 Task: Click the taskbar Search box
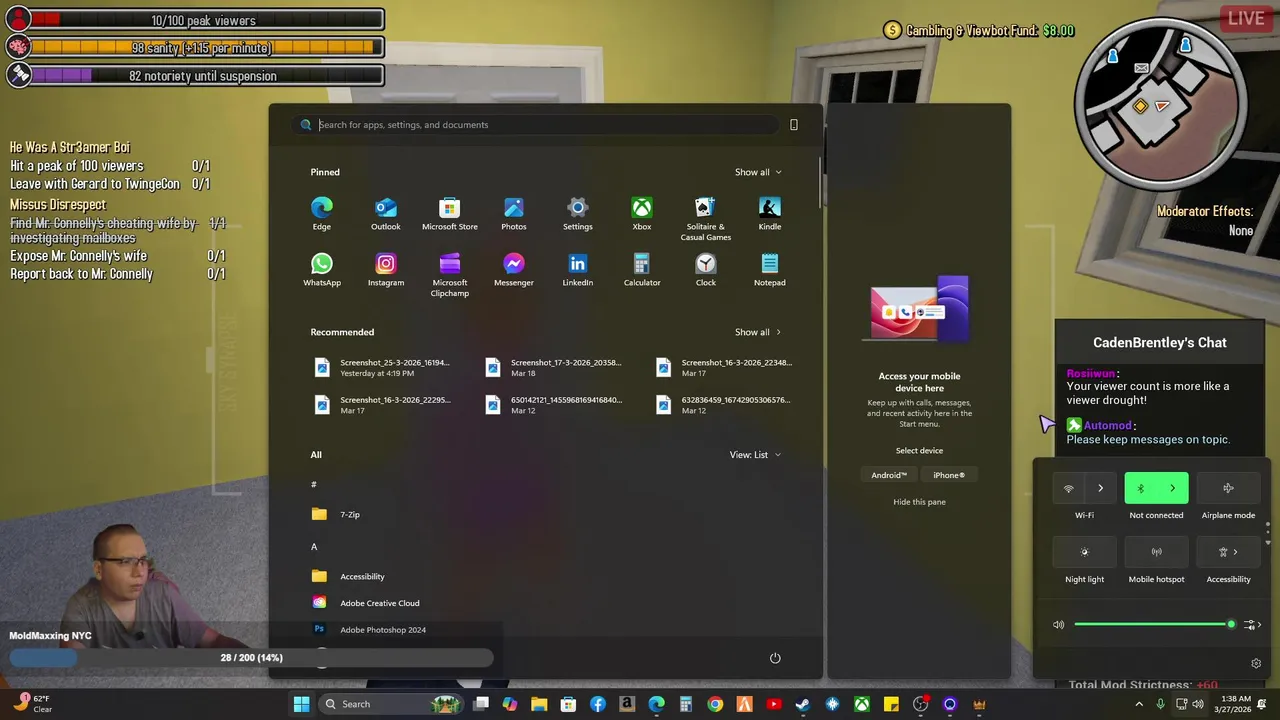(x=393, y=704)
